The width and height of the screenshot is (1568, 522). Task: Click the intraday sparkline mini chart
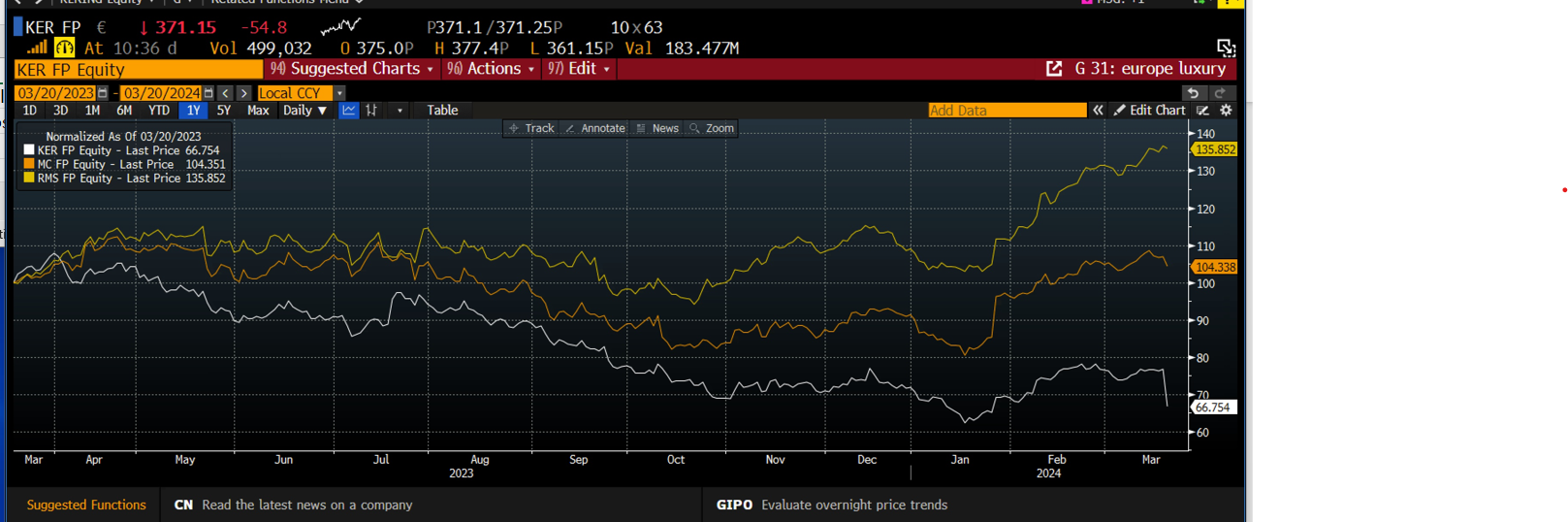(x=340, y=26)
